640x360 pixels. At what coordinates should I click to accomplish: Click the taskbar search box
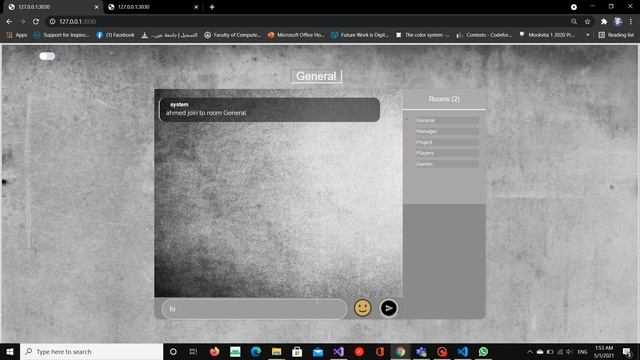pos(92,351)
